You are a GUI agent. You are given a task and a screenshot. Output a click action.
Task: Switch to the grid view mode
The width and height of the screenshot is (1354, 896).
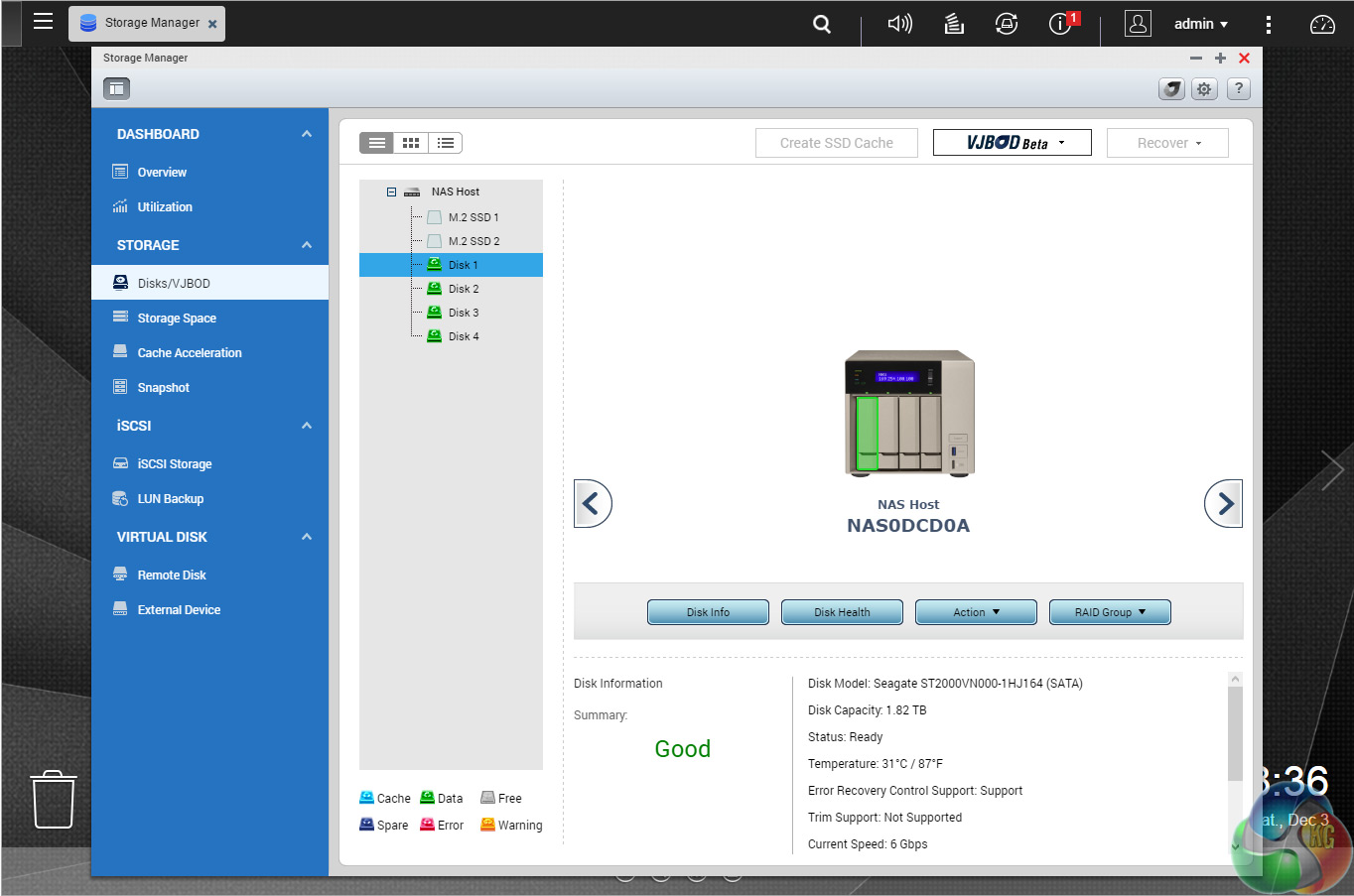tap(411, 143)
